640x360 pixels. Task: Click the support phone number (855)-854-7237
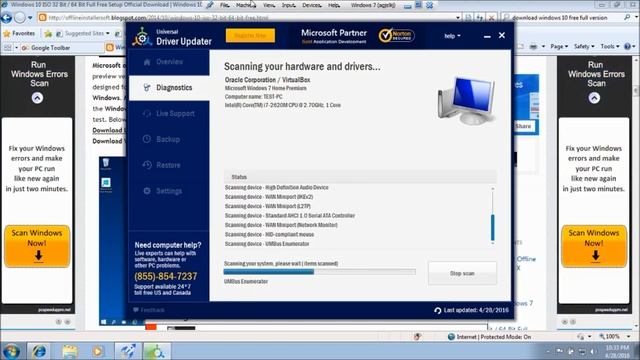[x=166, y=276]
